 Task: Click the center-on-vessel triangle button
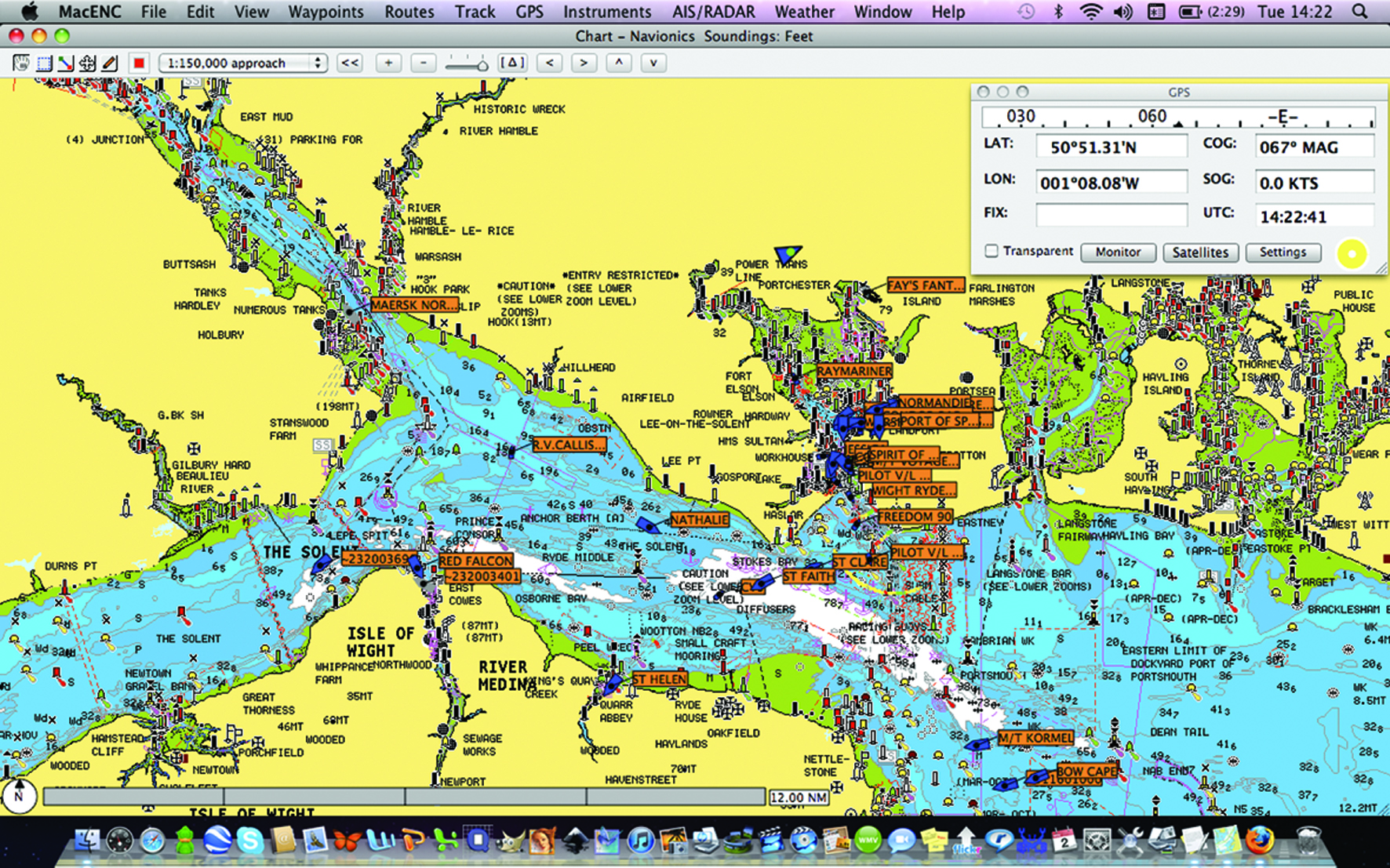512,64
